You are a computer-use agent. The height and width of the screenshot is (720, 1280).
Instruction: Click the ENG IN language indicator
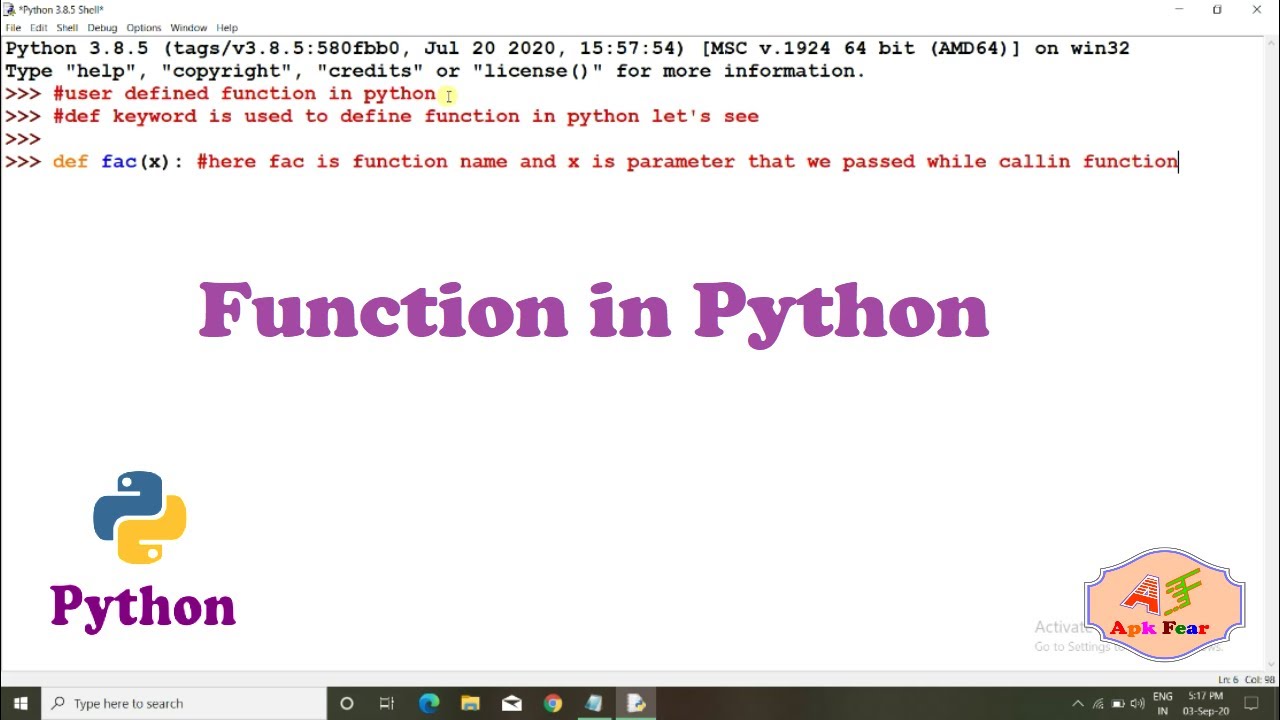click(1163, 703)
